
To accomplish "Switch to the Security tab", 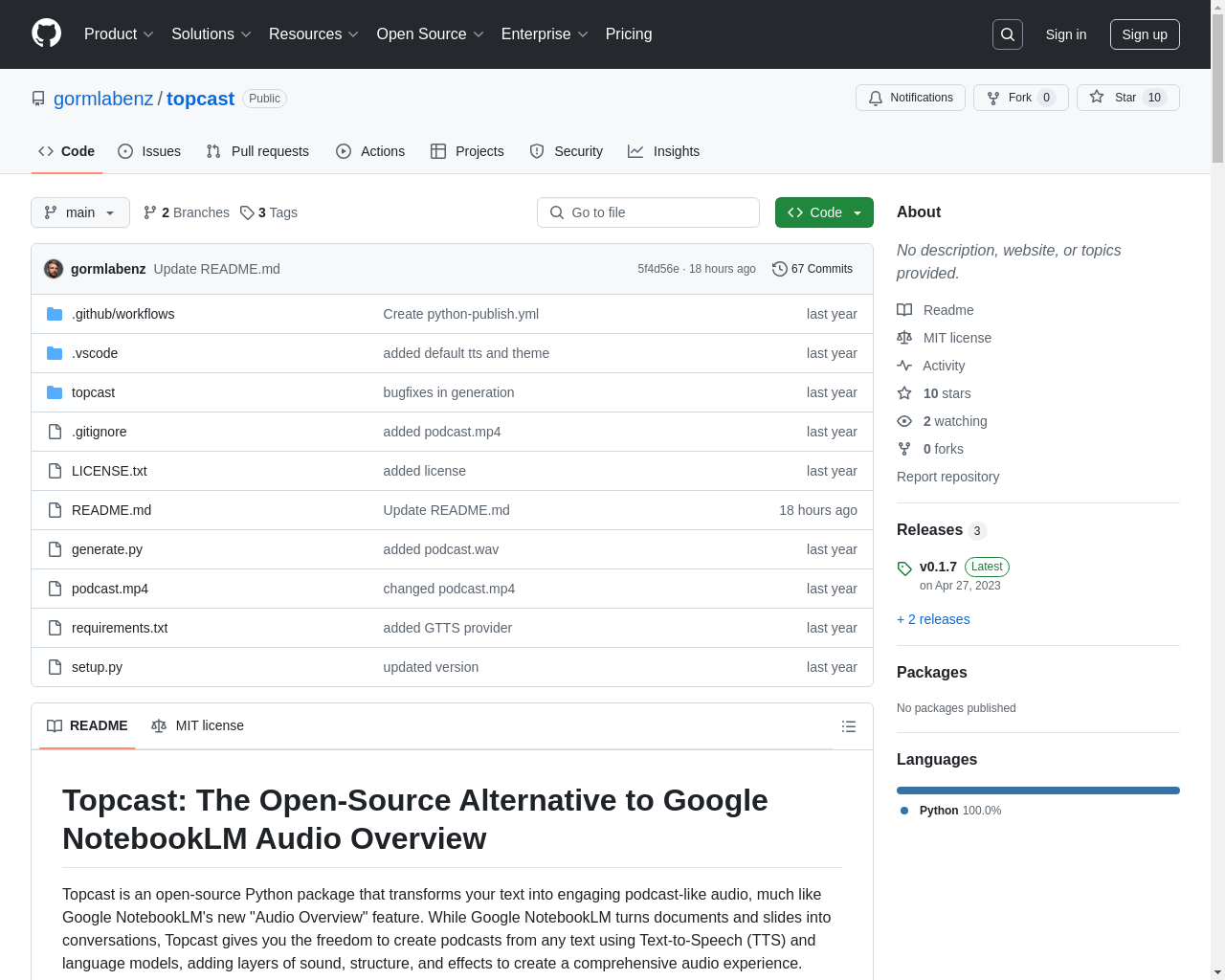I will (x=567, y=151).
